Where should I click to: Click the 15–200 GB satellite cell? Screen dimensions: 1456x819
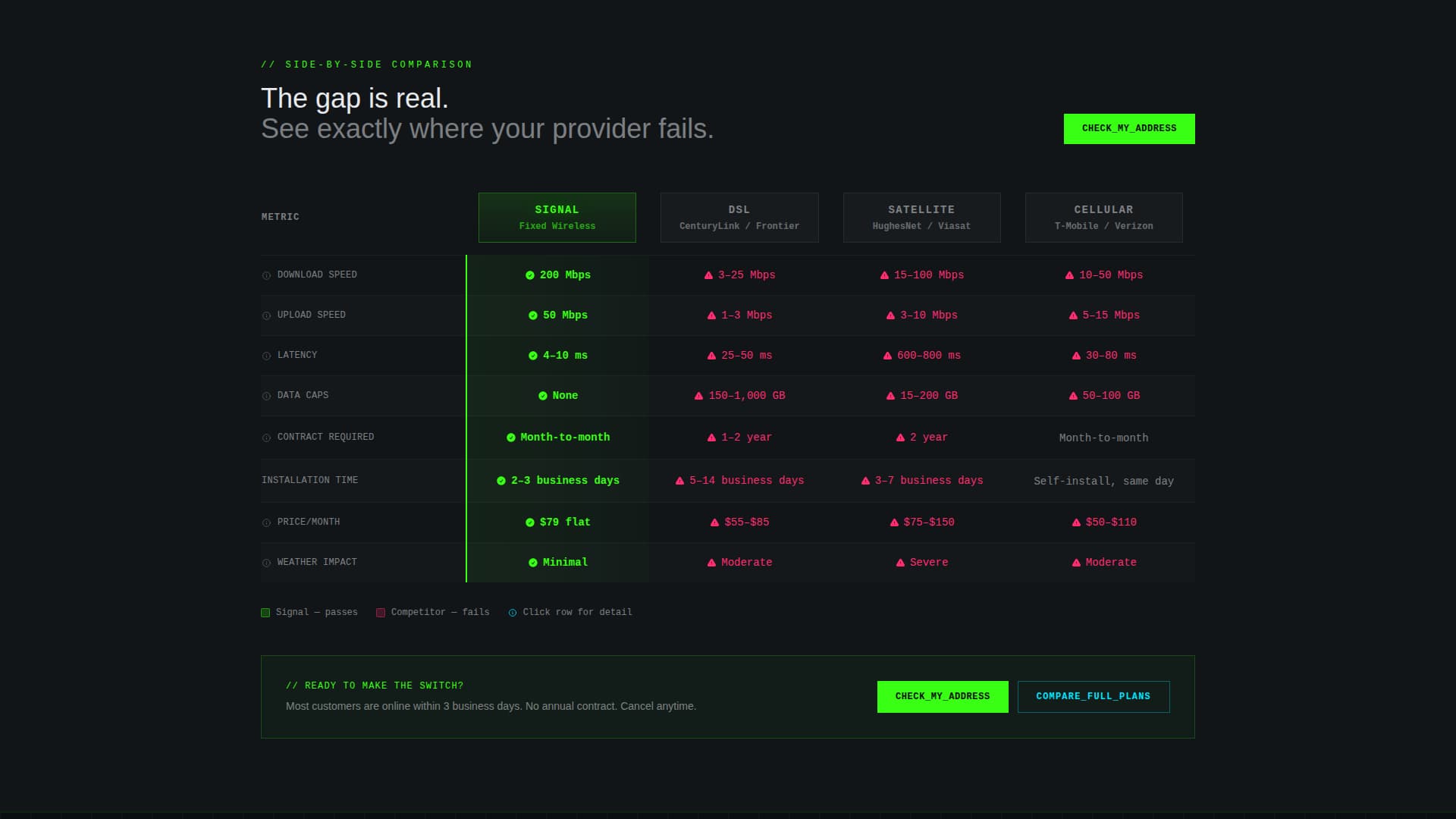click(x=921, y=396)
